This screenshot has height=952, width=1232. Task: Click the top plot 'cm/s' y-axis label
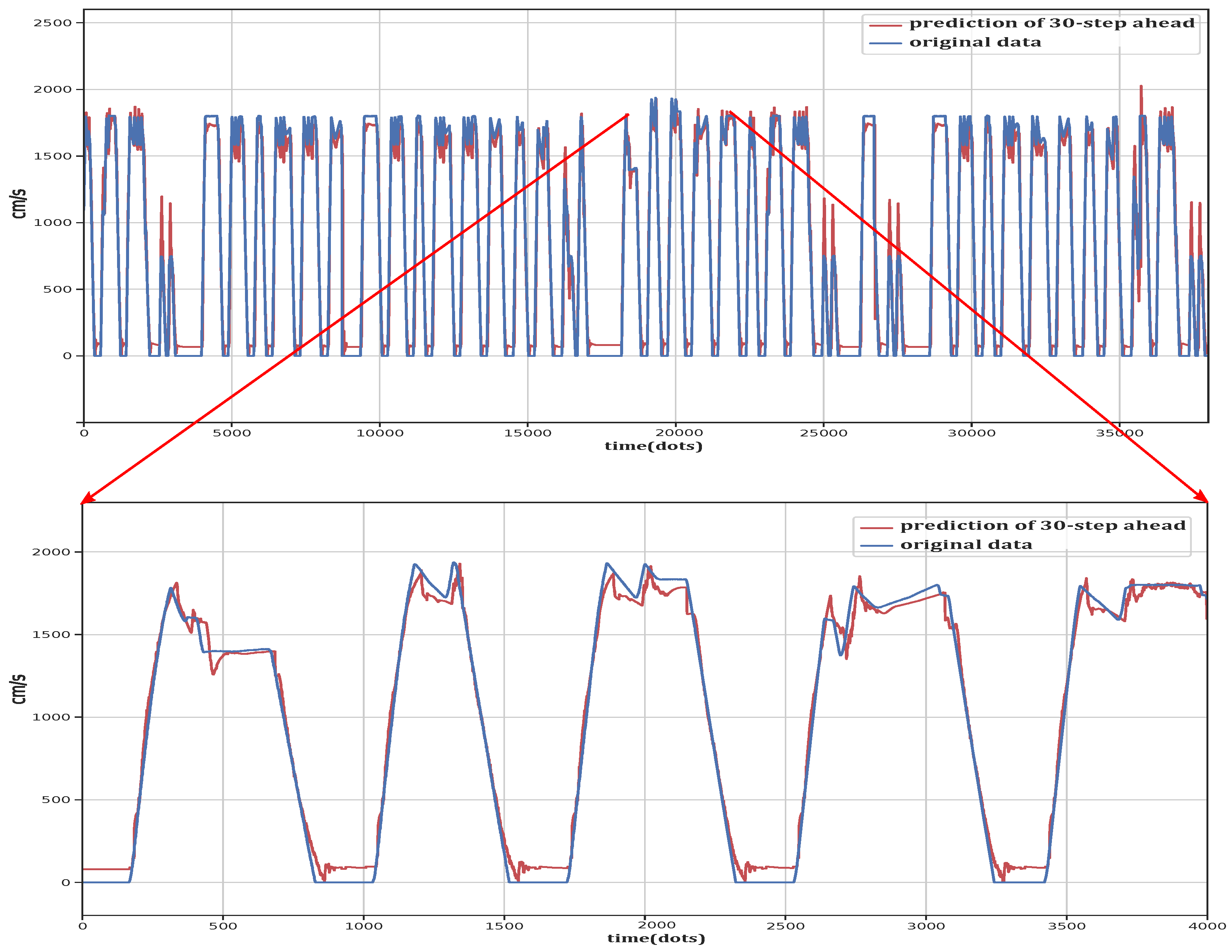tap(19, 204)
